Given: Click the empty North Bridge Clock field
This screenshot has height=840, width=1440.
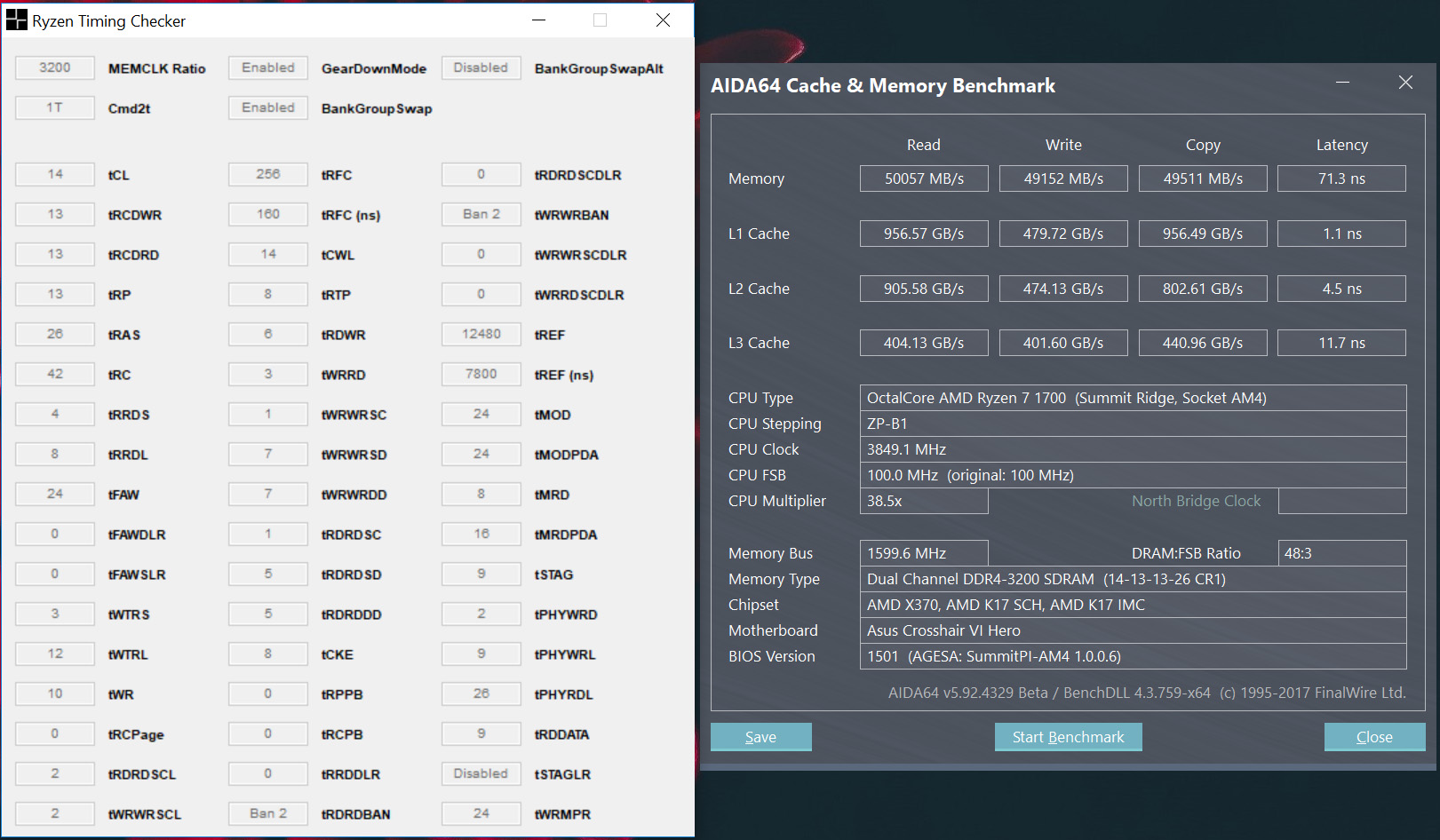Looking at the screenshot, I should click(1341, 501).
